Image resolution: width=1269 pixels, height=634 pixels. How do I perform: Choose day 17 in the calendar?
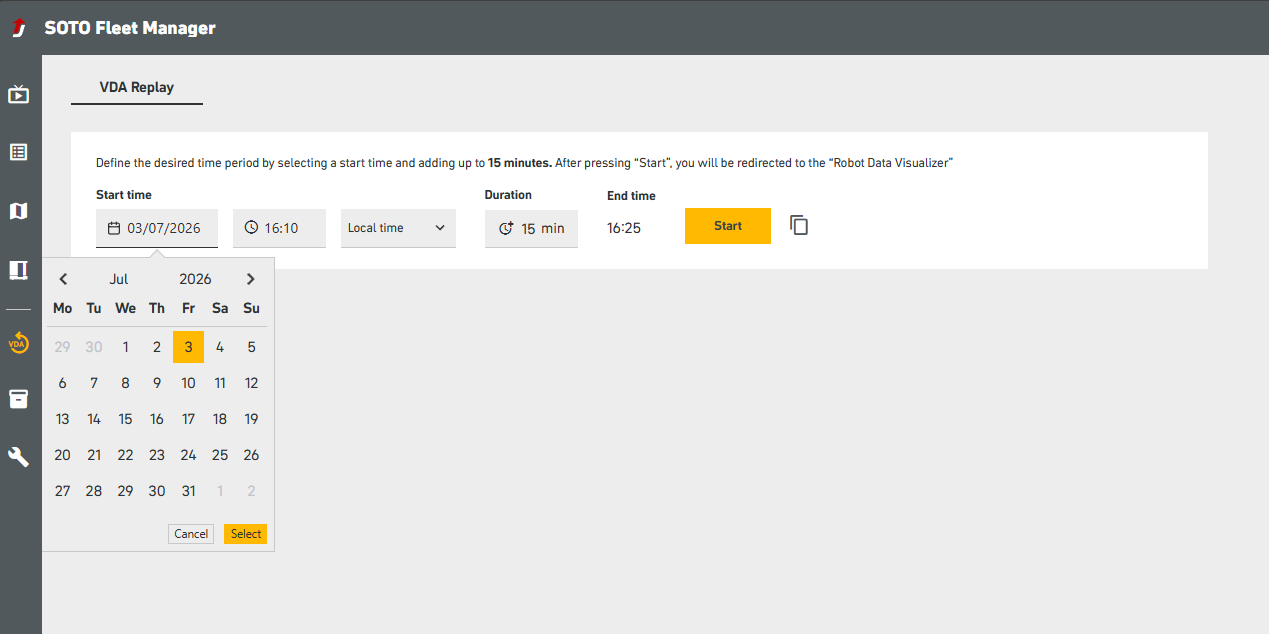(188, 419)
